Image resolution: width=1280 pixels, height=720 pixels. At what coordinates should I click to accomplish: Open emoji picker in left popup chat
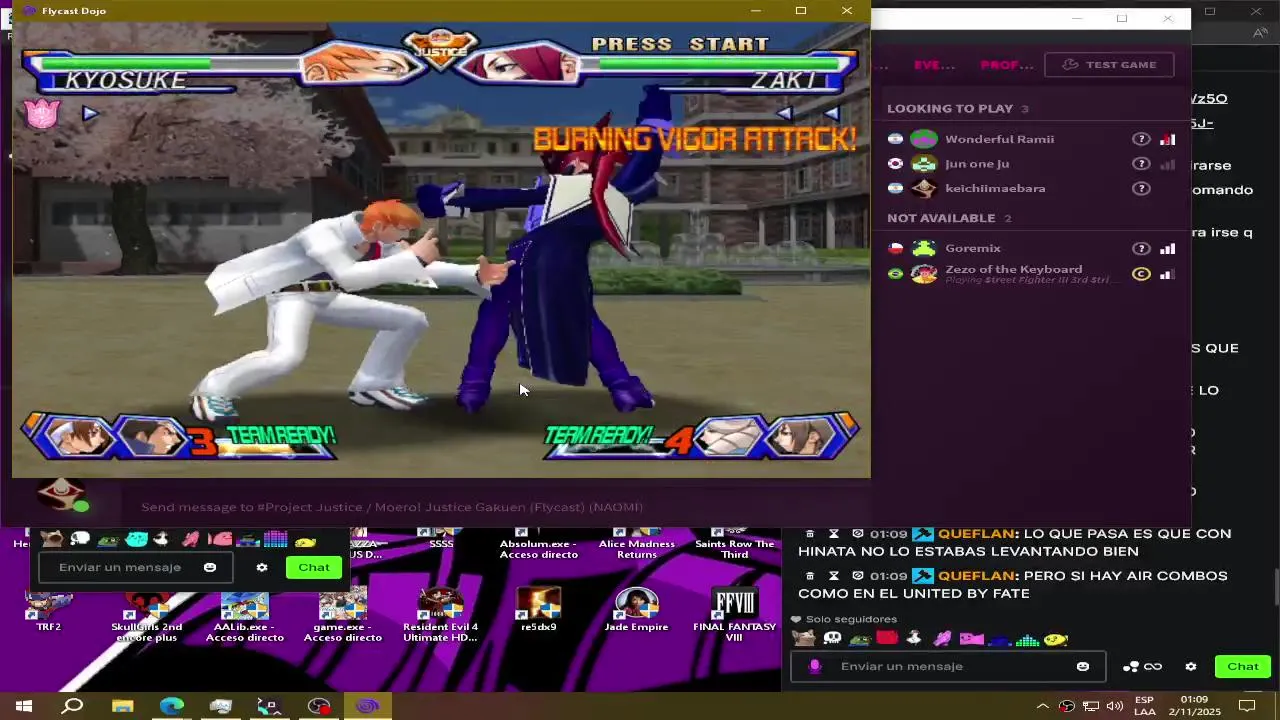(210, 567)
